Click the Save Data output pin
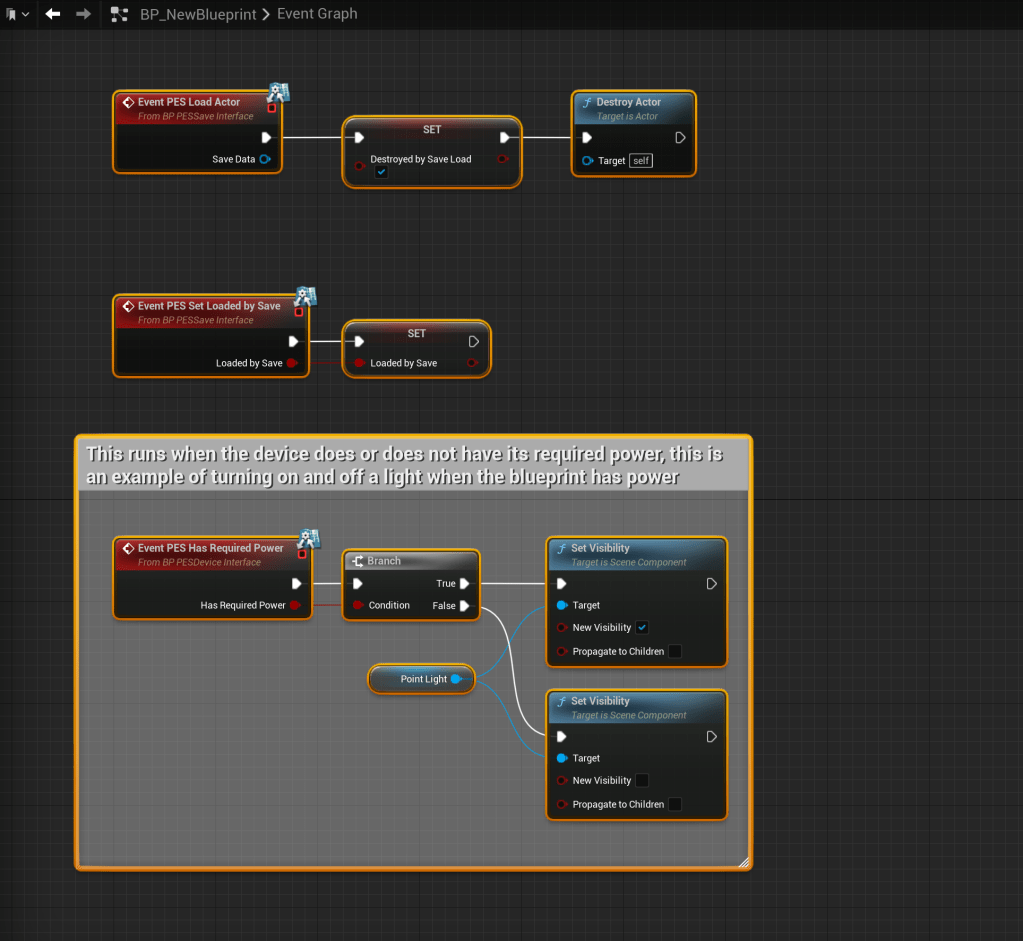This screenshot has width=1023, height=941. (x=265, y=159)
